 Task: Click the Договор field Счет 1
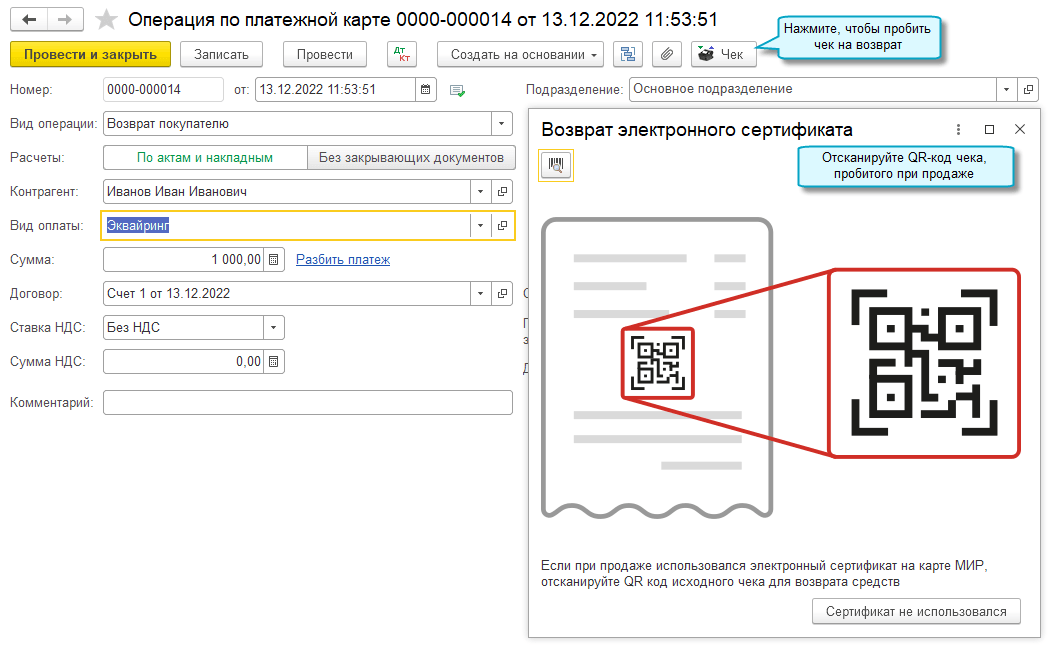(x=286, y=293)
